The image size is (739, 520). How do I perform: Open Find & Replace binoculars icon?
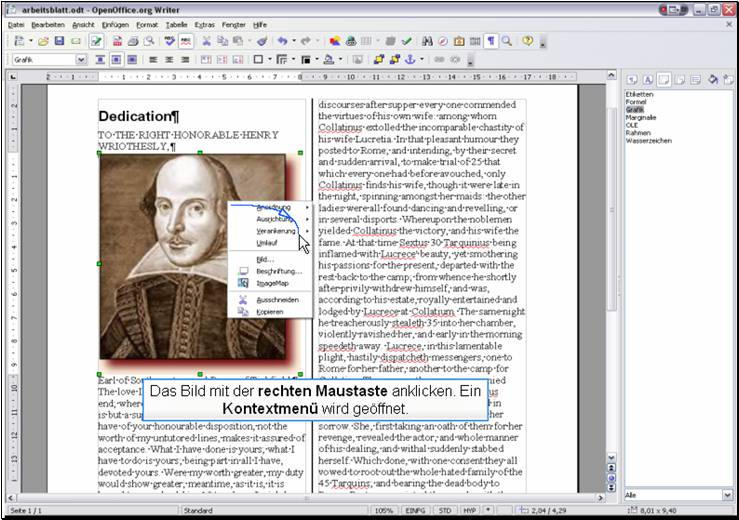[427, 41]
